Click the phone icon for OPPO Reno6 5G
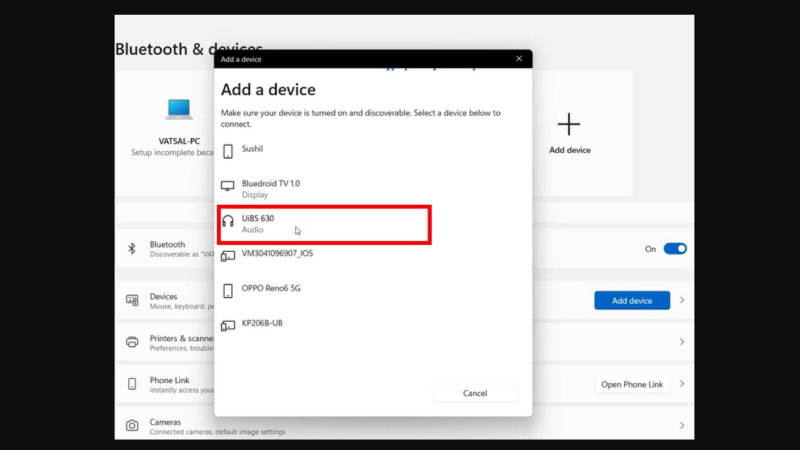Viewport: 800px width, 450px height. [228, 291]
